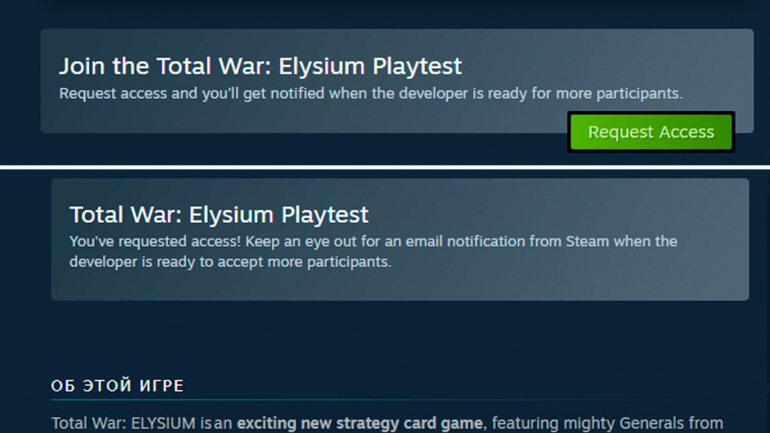Image resolution: width=770 pixels, height=433 pixels.
Task: Click the white horizontal divider line
Action: click(x=385, y=166)
